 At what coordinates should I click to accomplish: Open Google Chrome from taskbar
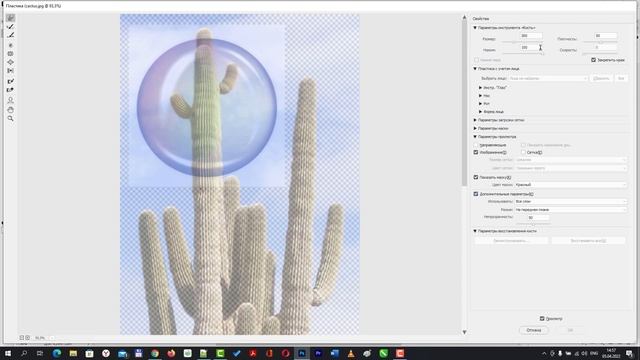tap(155, 353)
